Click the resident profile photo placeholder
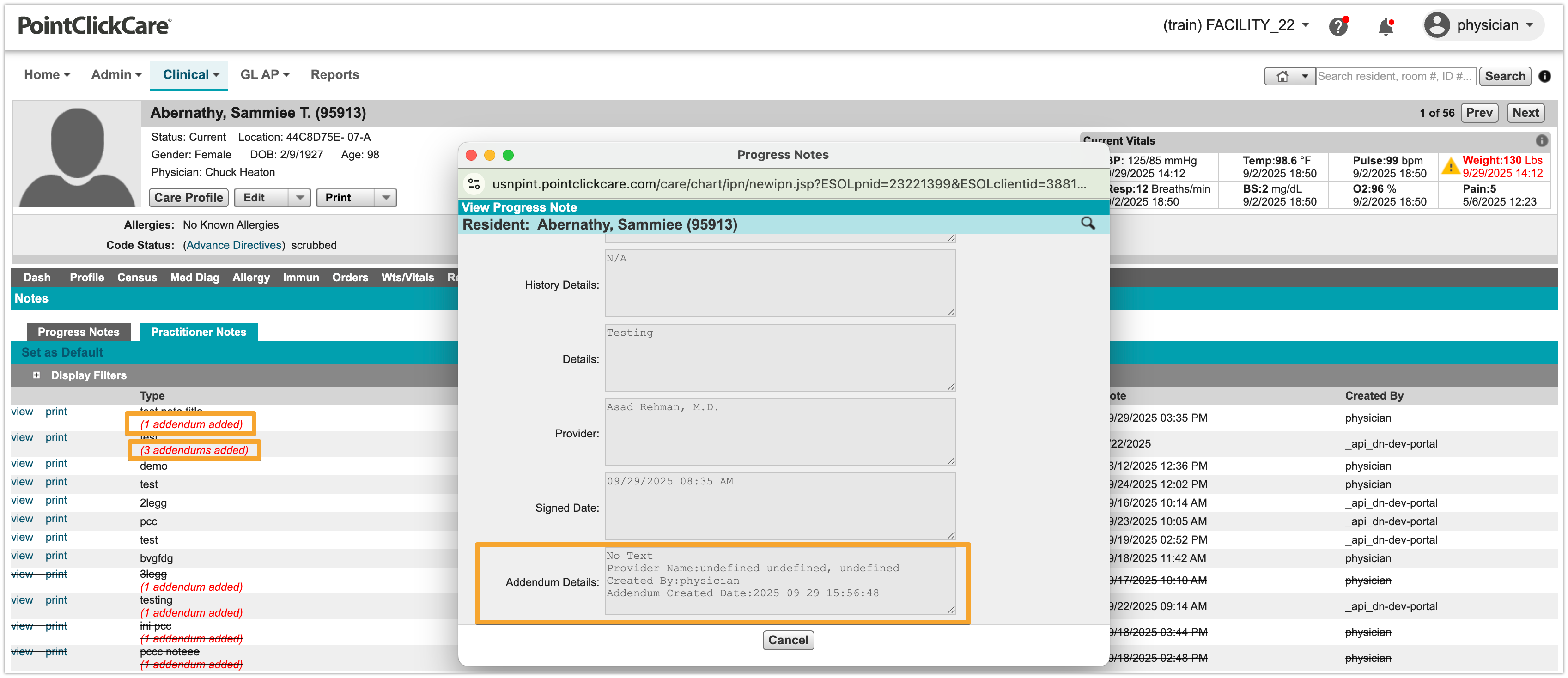This screenshot has height=678, width=1568. [77, 155]
